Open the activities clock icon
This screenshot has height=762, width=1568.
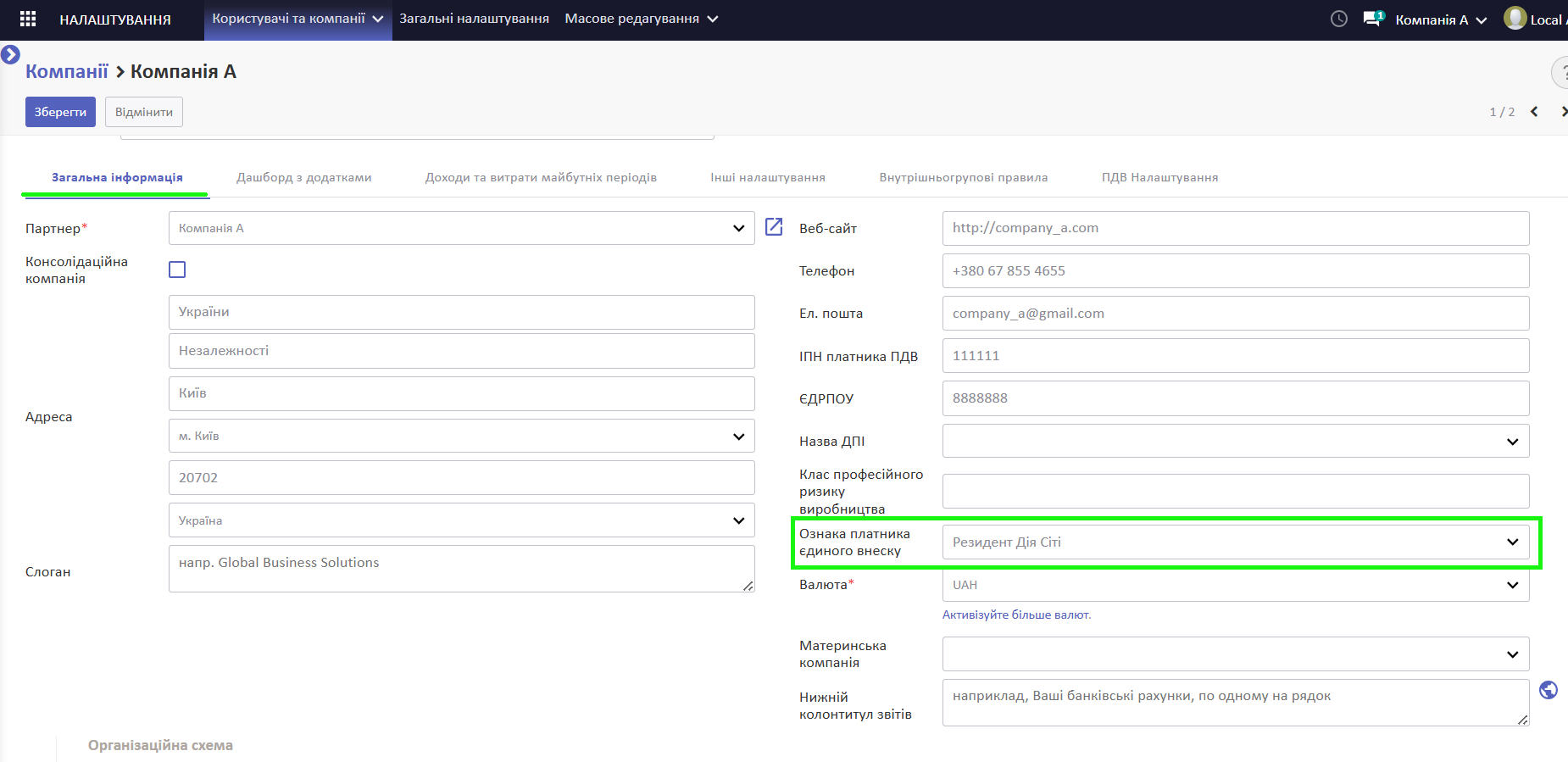(x=1339, y=19)
